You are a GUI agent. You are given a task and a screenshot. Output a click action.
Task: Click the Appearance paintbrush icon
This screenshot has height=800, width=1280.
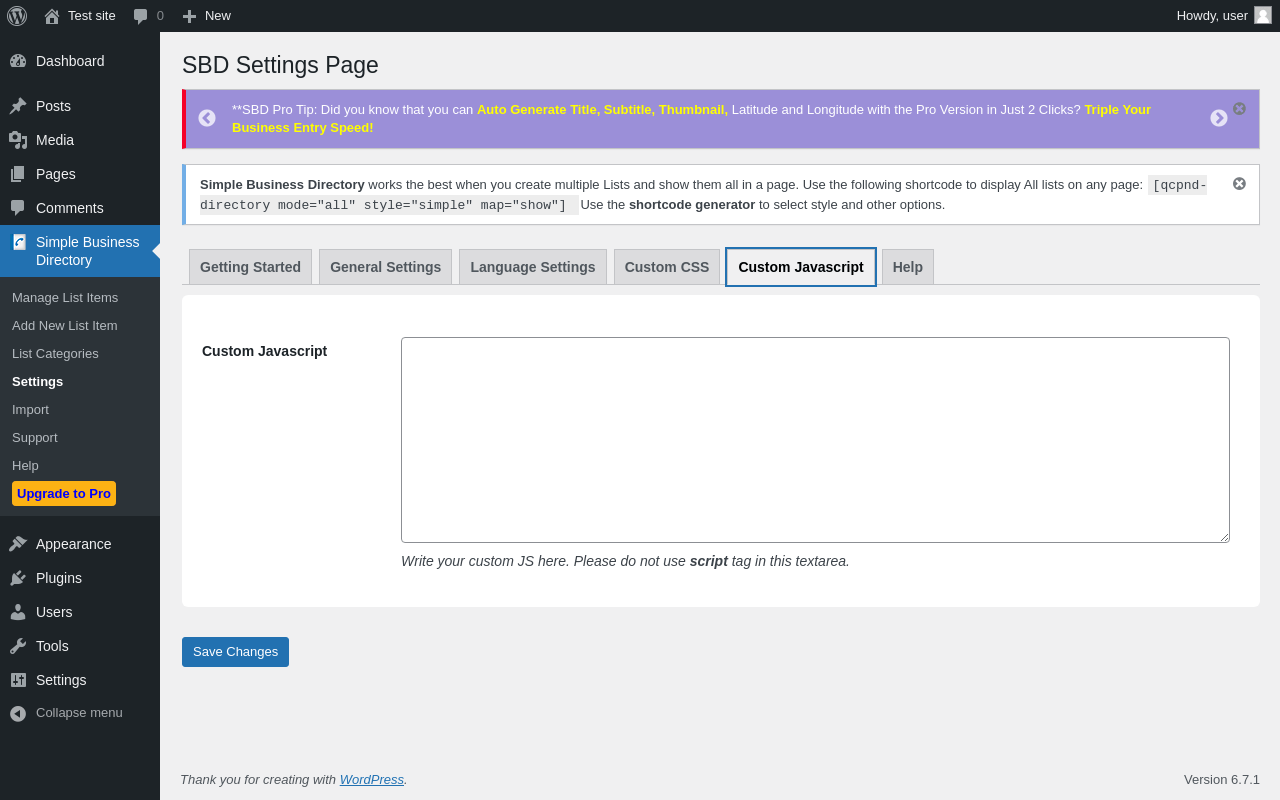[18, 544]
